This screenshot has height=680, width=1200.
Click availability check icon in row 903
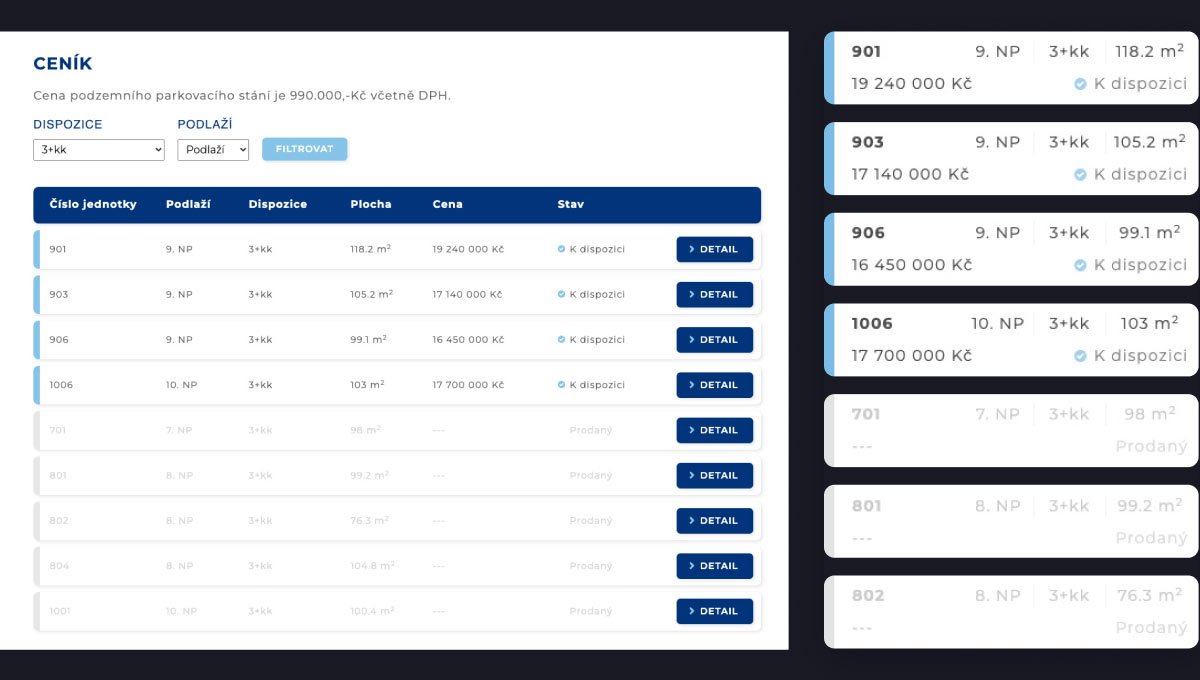pos(561,295)
